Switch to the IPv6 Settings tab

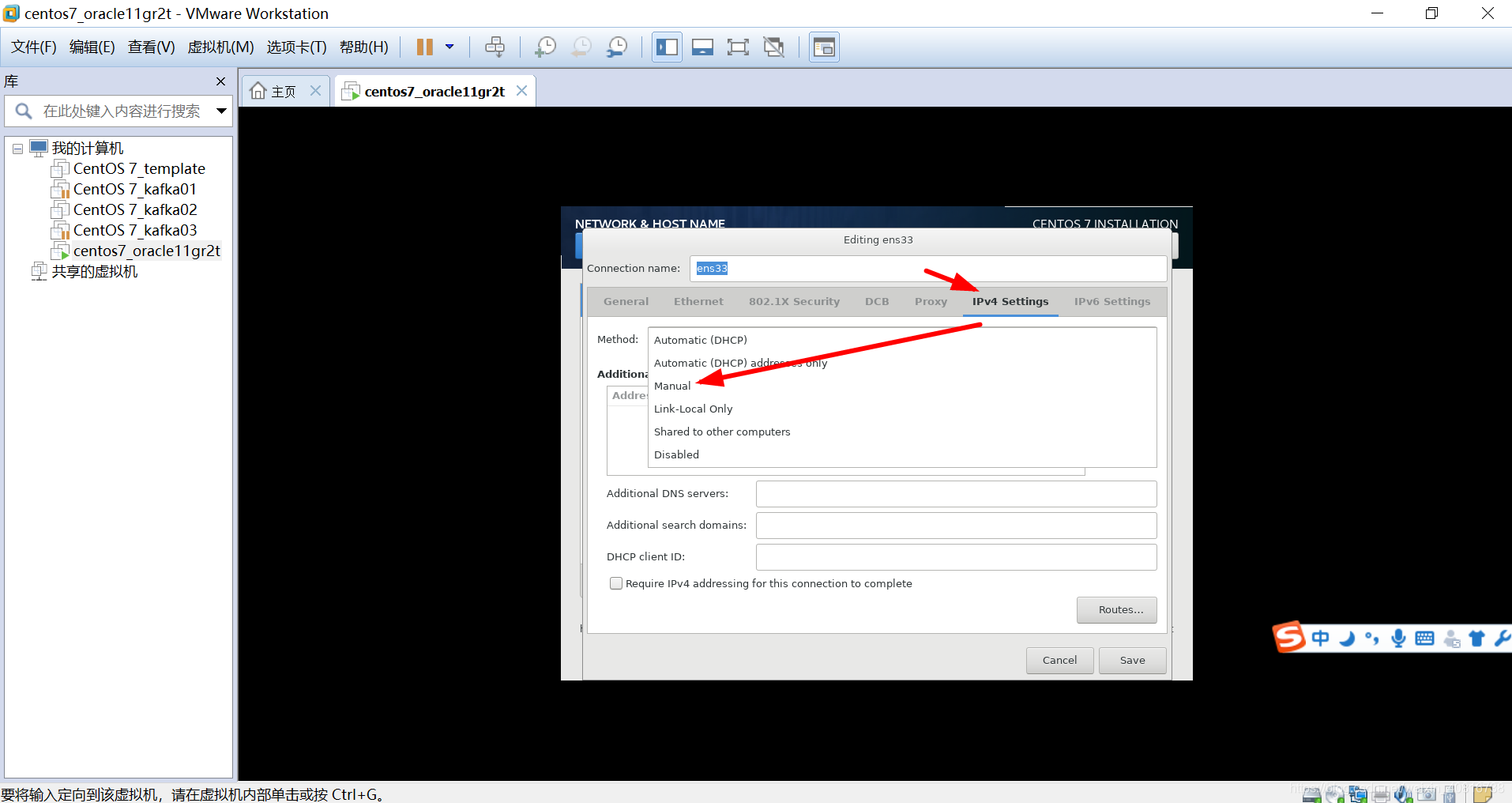pyautogui.click(x=1112, y=302)
